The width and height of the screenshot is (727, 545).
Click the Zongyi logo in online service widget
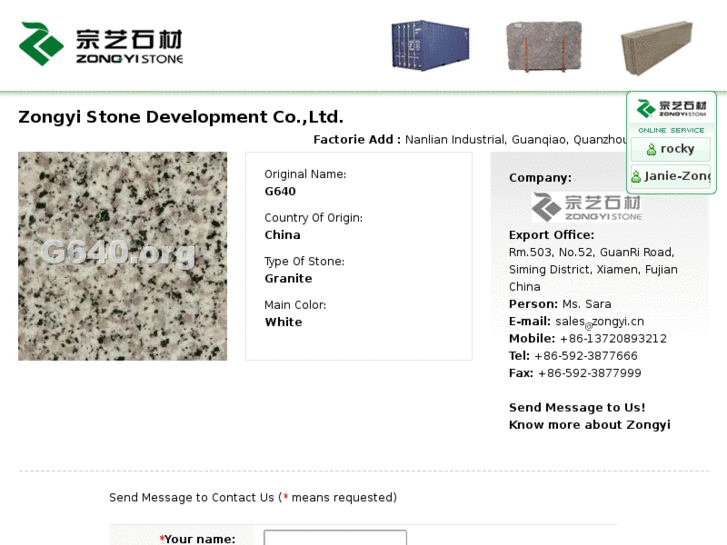coord(671,109)
